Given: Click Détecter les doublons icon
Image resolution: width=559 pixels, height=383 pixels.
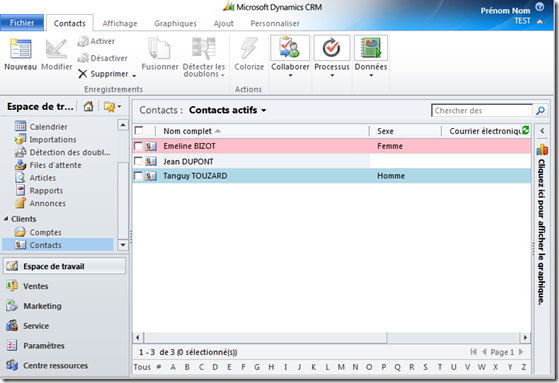Looking at the screenshot, I should pyautogui.click(x=204, y=47).
